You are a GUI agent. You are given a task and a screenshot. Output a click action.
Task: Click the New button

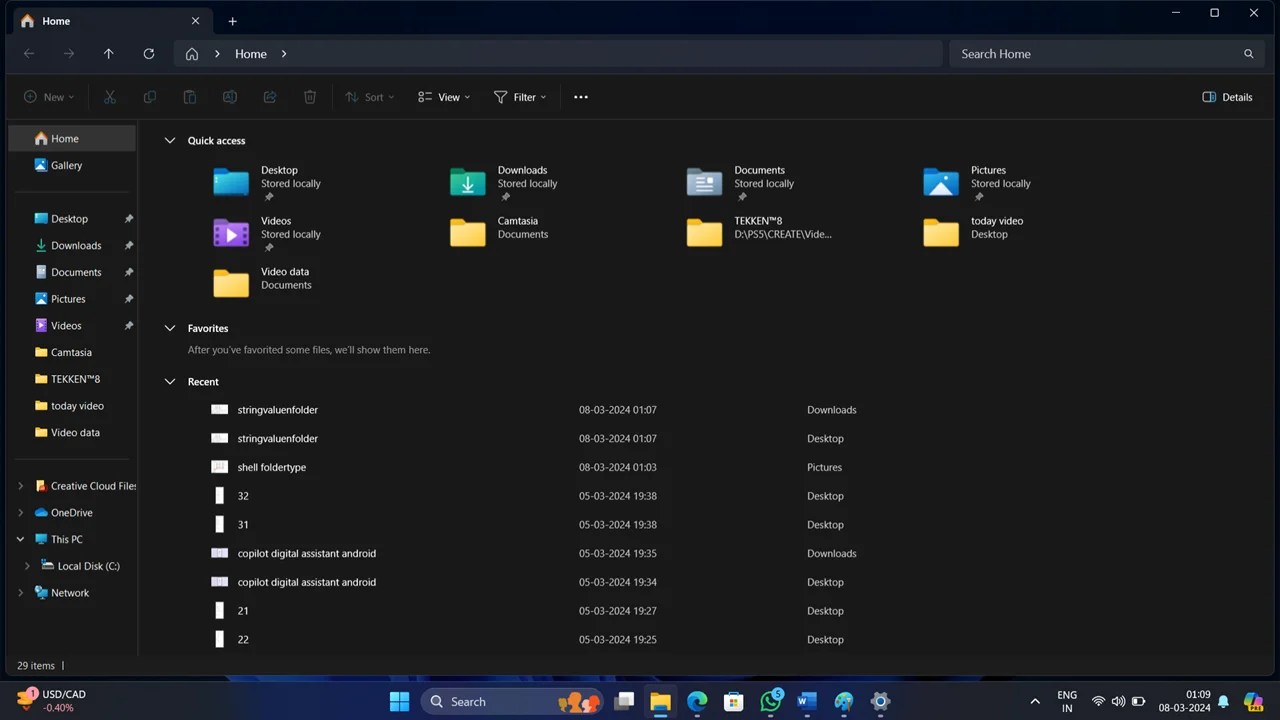pyautogui.click(x=47, y=96)
